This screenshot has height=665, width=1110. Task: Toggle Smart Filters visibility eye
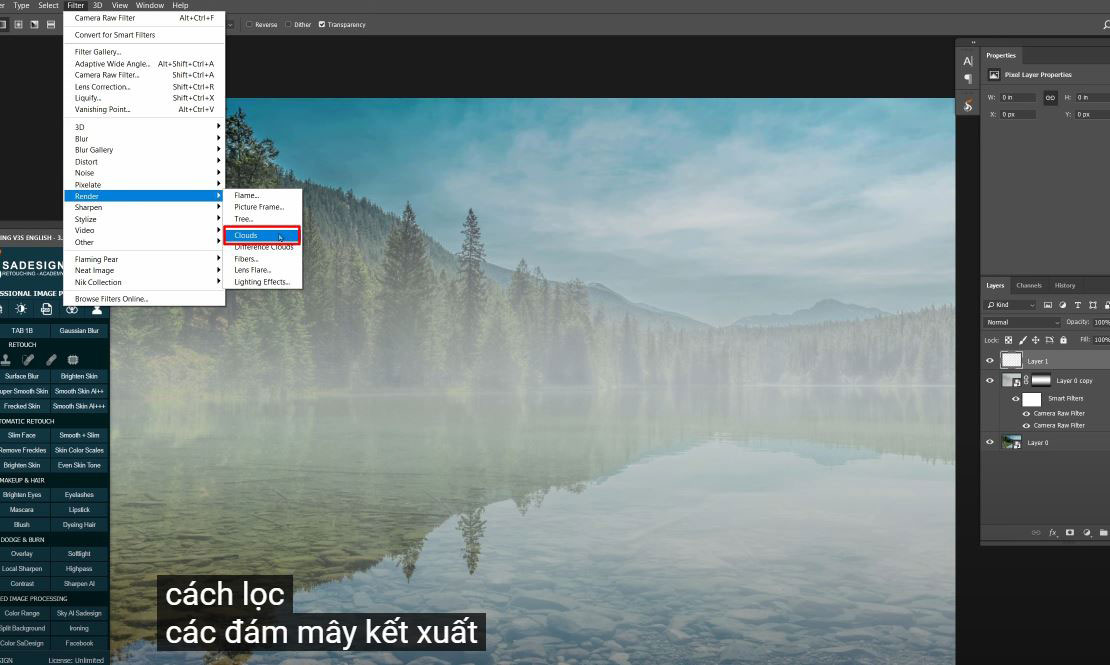coord(1016,399)
